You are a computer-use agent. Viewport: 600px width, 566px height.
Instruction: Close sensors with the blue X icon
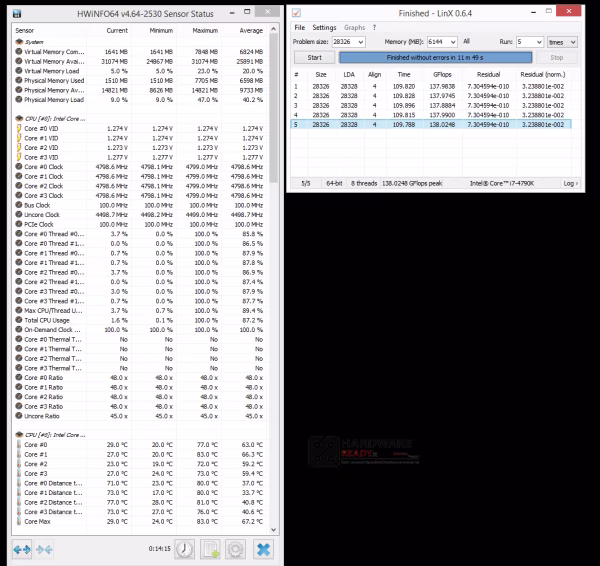coord(263,549)
